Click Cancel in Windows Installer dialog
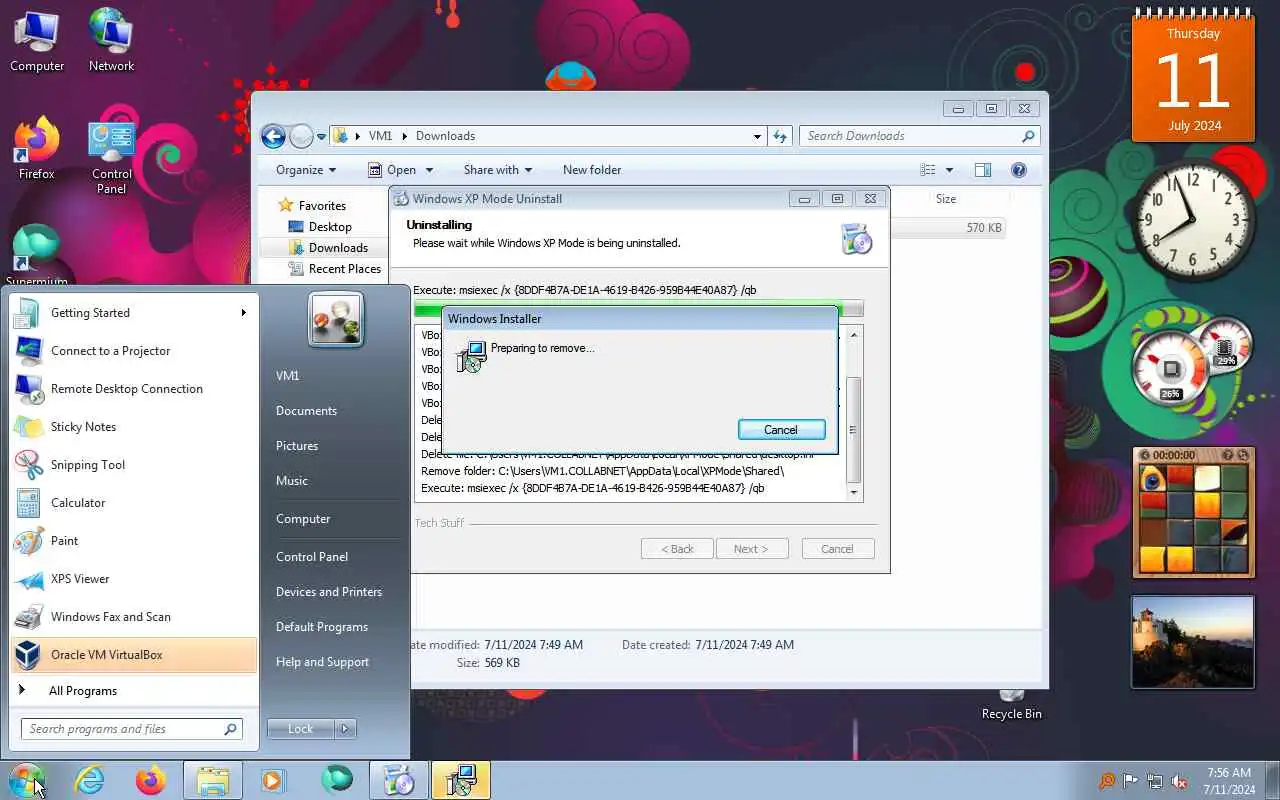1280x800 pixels. pyautogui.click(x=781, y=430)
